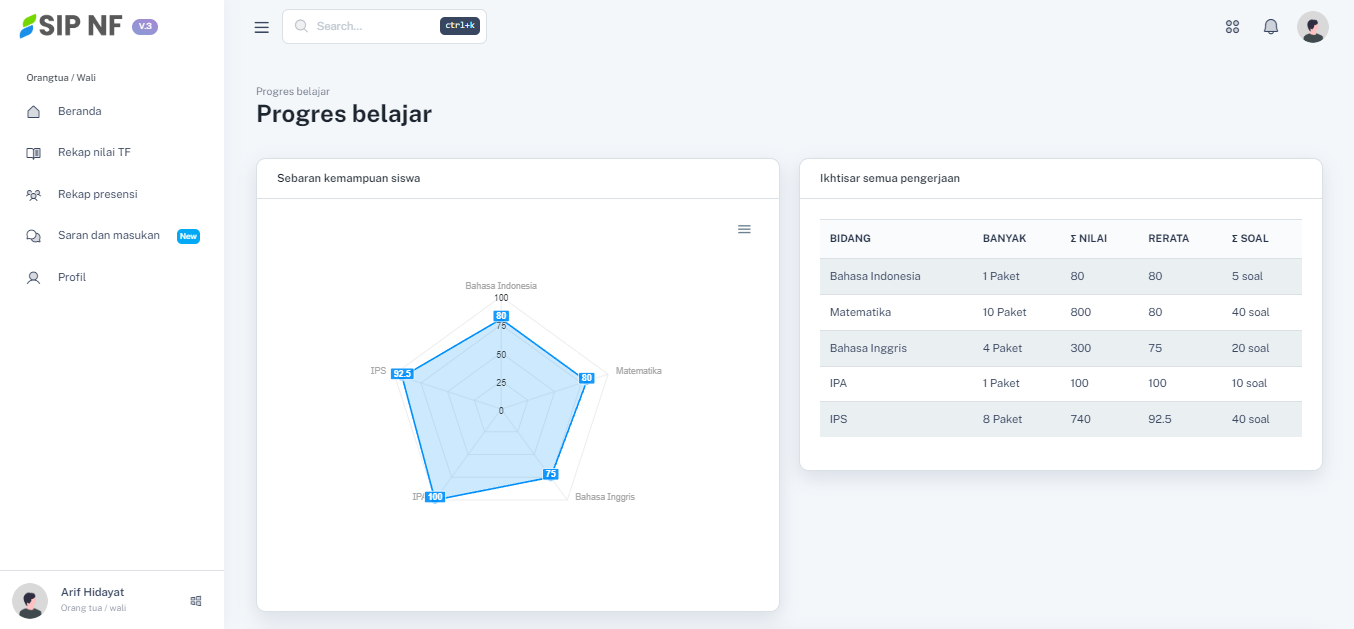Viewport: 1354px width, 629px height.
Task: Click Arif Hidayat profile in sidebar footer
Action: tap(92, 599)
